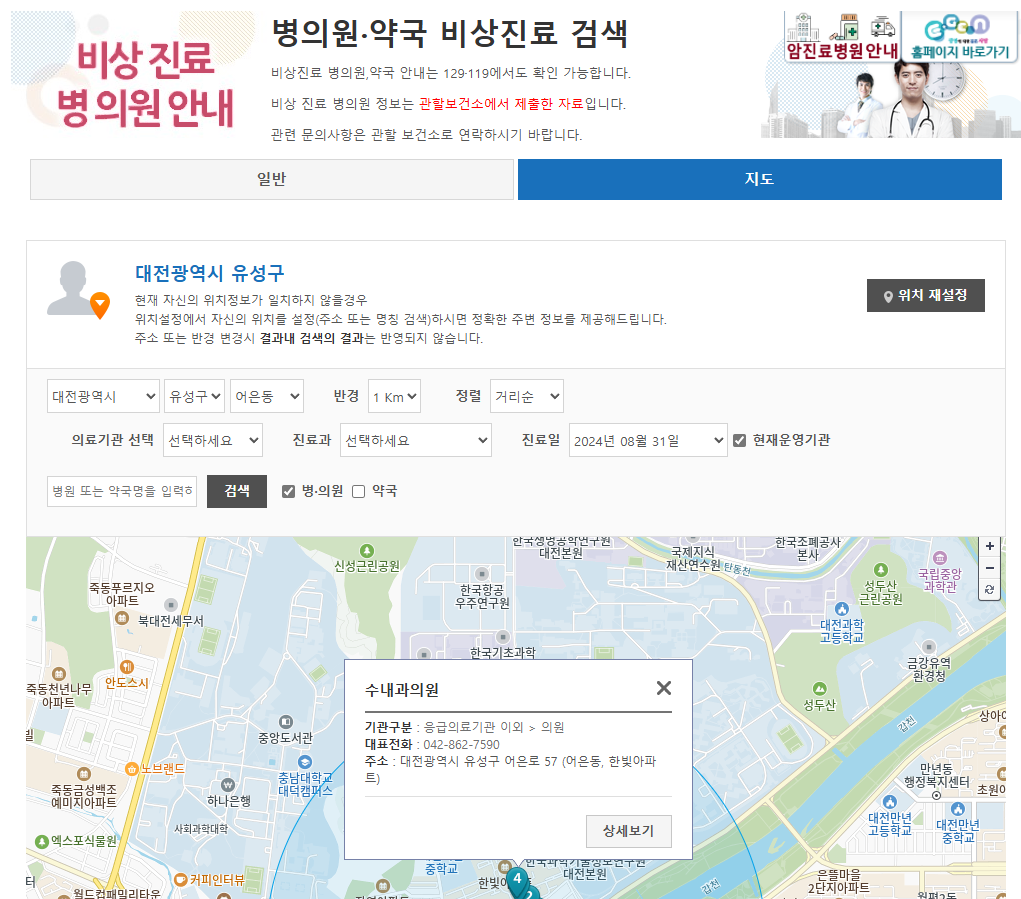Click the map refresh icon
The height and width of the screenshot is (899, 1021).
coord(990,590)
